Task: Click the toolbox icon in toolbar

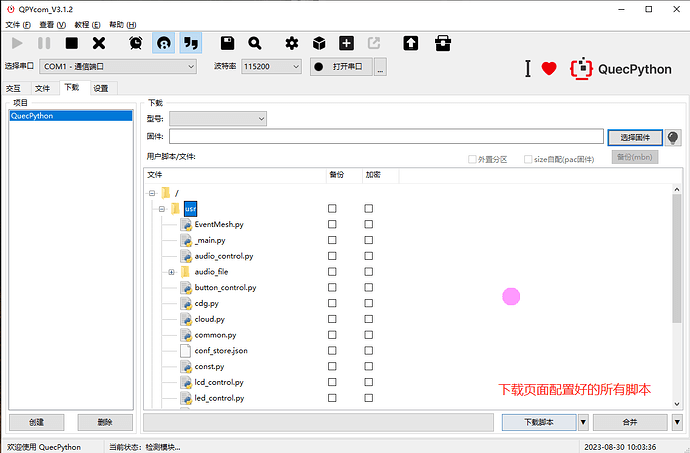Action: point(443,43)
